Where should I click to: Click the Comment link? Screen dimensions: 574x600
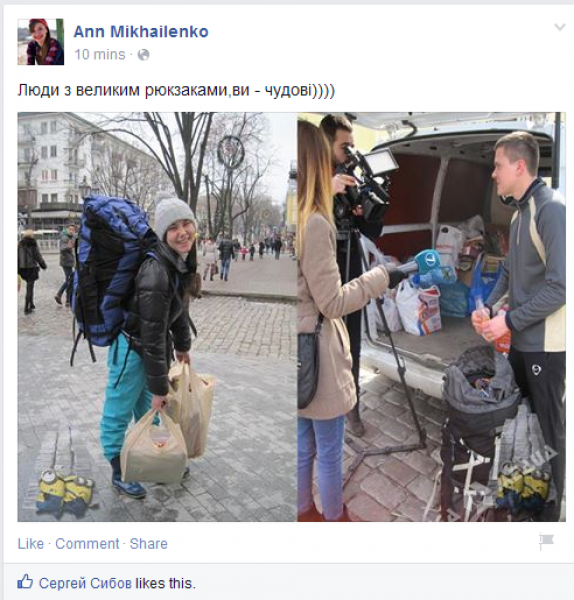click(x=87, y=544)
